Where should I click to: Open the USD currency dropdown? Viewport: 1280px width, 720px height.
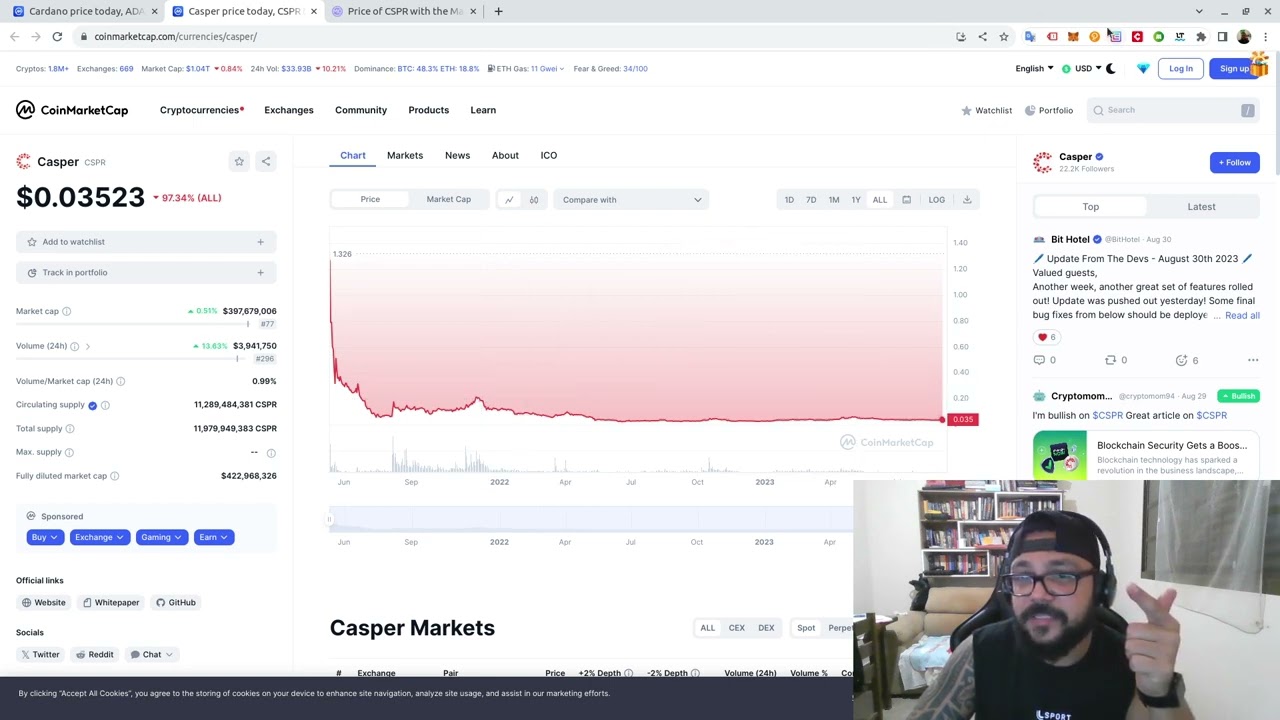(x=1082, y=69)
